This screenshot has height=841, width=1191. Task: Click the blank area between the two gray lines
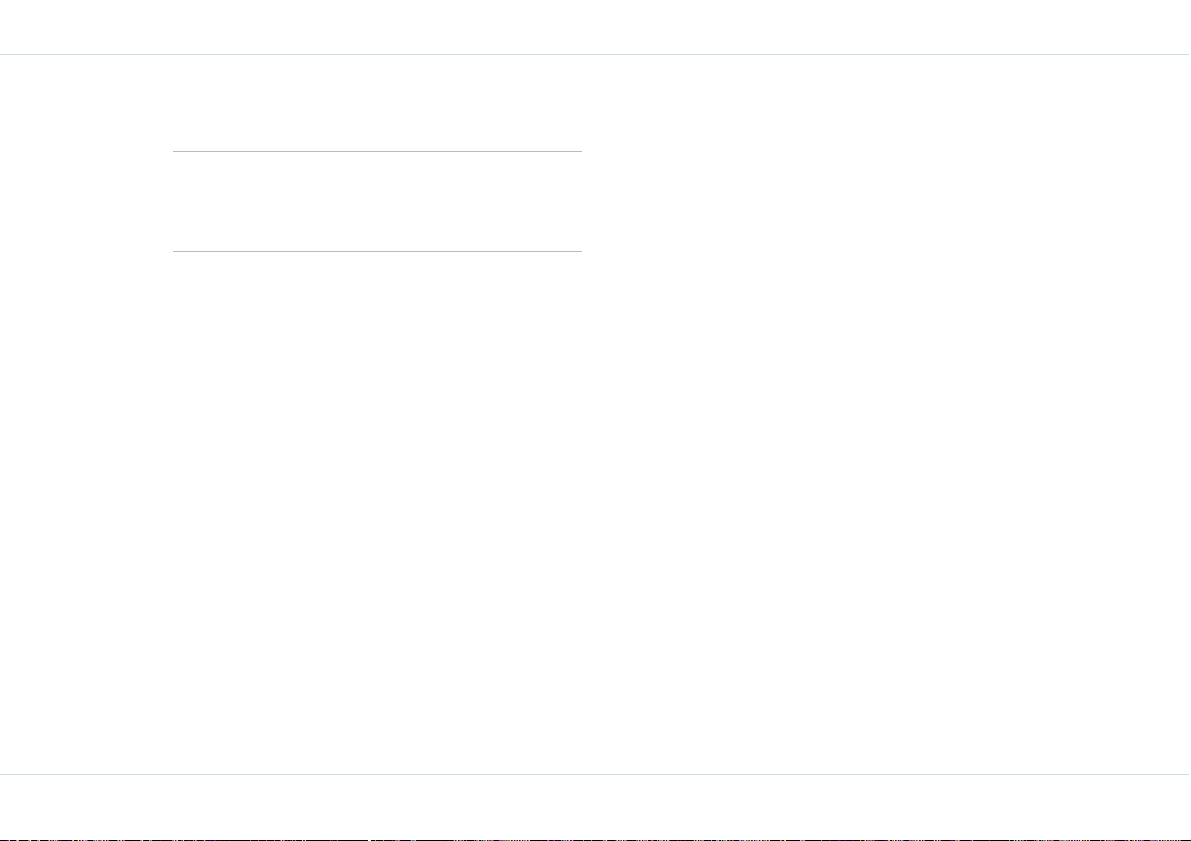(x=377, y=201)
